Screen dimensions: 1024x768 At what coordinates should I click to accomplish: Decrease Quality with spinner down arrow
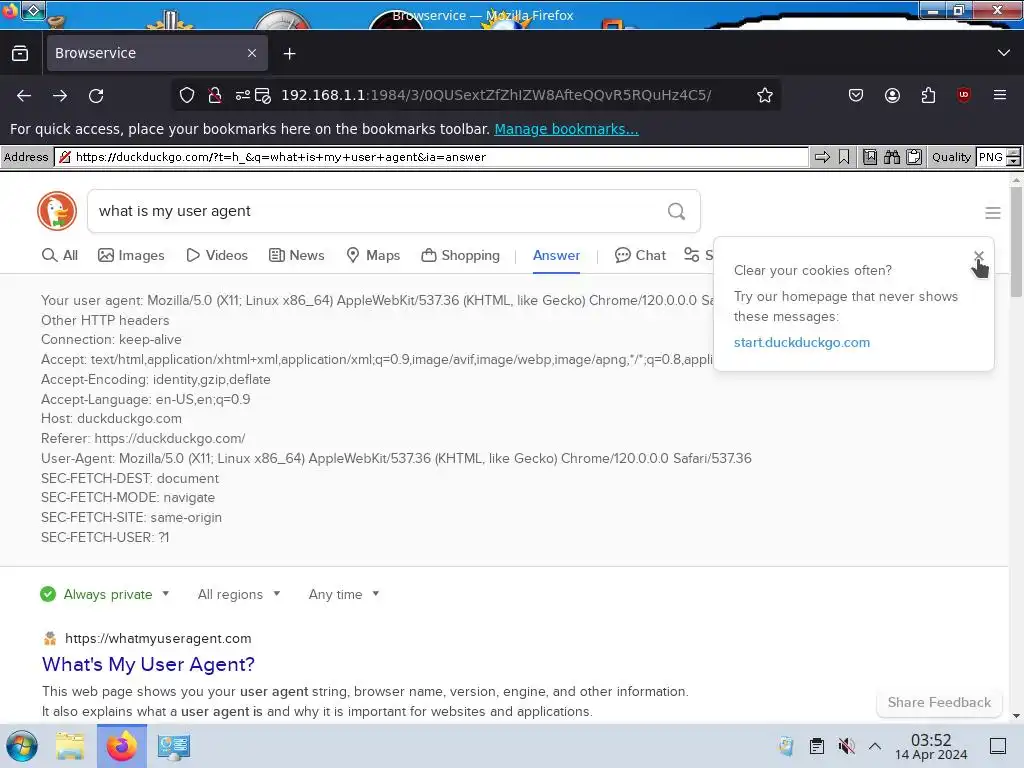pos(1013,161)
